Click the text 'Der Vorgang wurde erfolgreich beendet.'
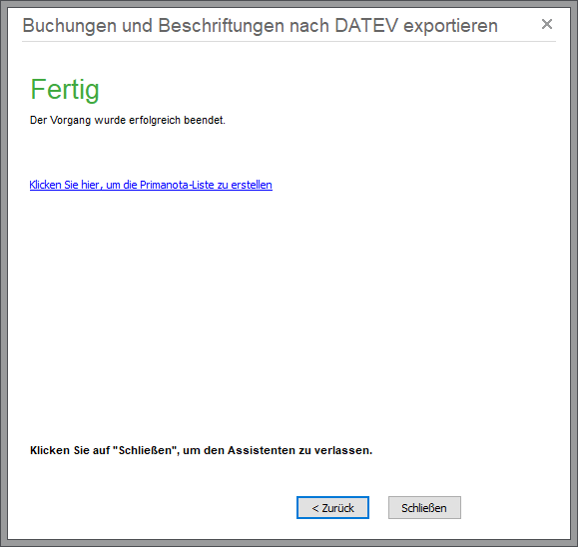 pyautogui.click(x=128, y=120)
